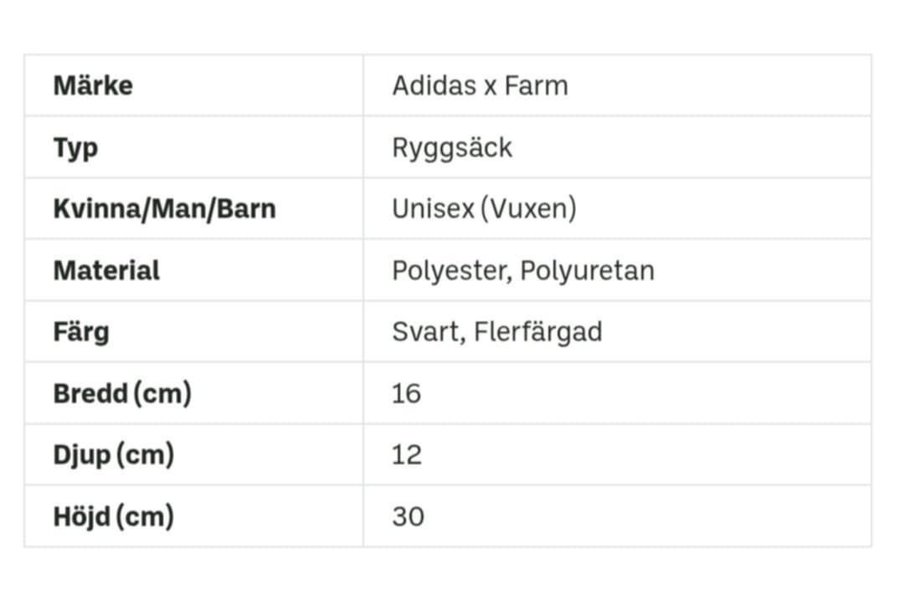Click the word Farm in brand value
Viewport: 900px width, 599px height.
[536, 86]
